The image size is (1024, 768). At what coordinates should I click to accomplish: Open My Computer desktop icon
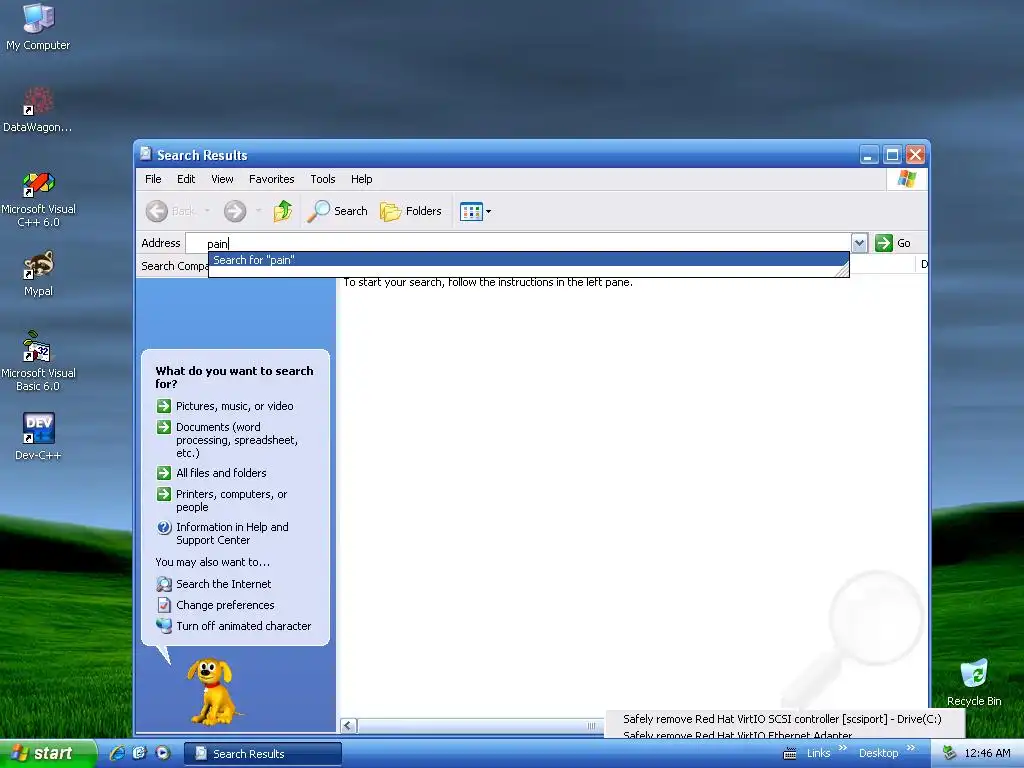38,26
